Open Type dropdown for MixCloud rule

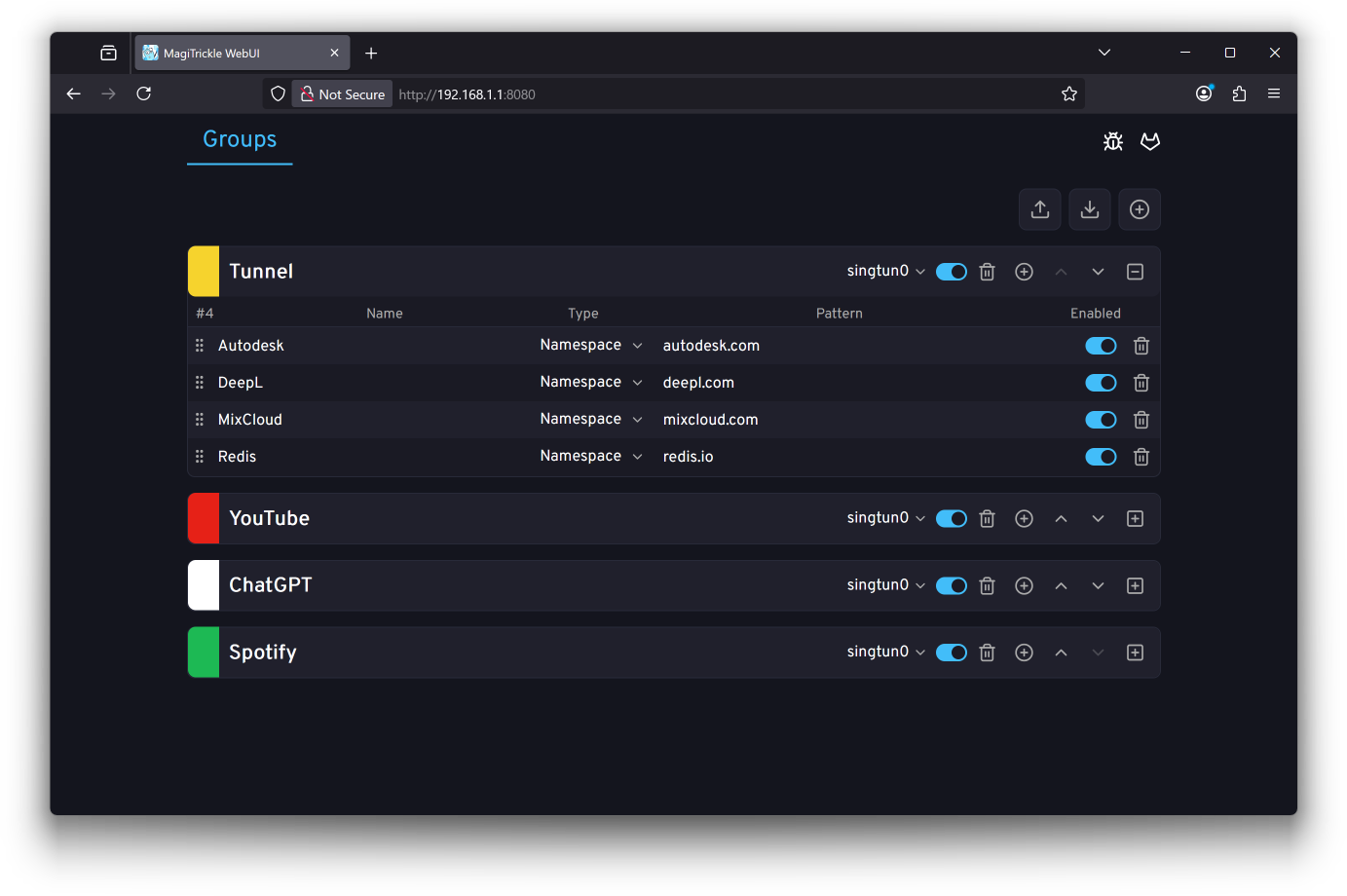tap(591, 420)
